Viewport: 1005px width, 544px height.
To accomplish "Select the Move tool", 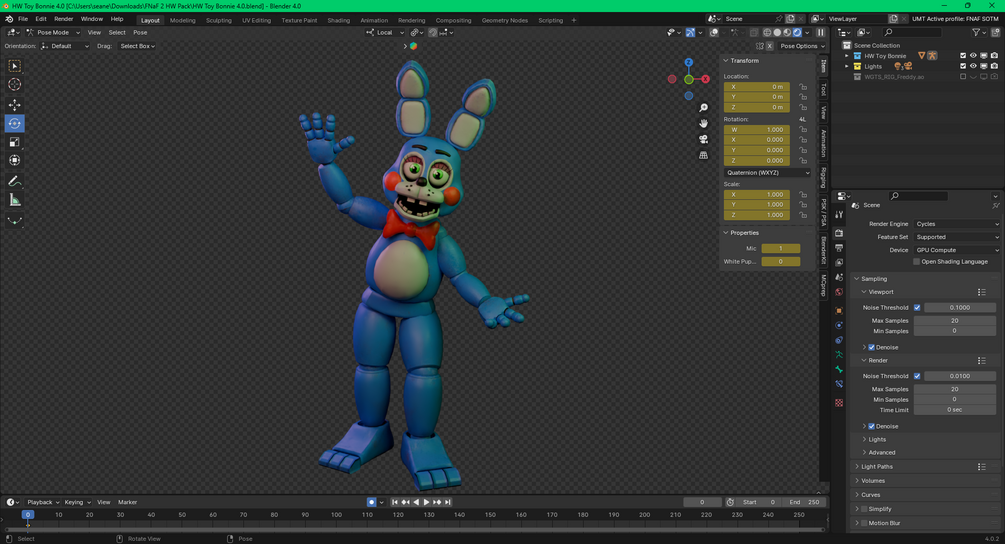I will [15, 105].
